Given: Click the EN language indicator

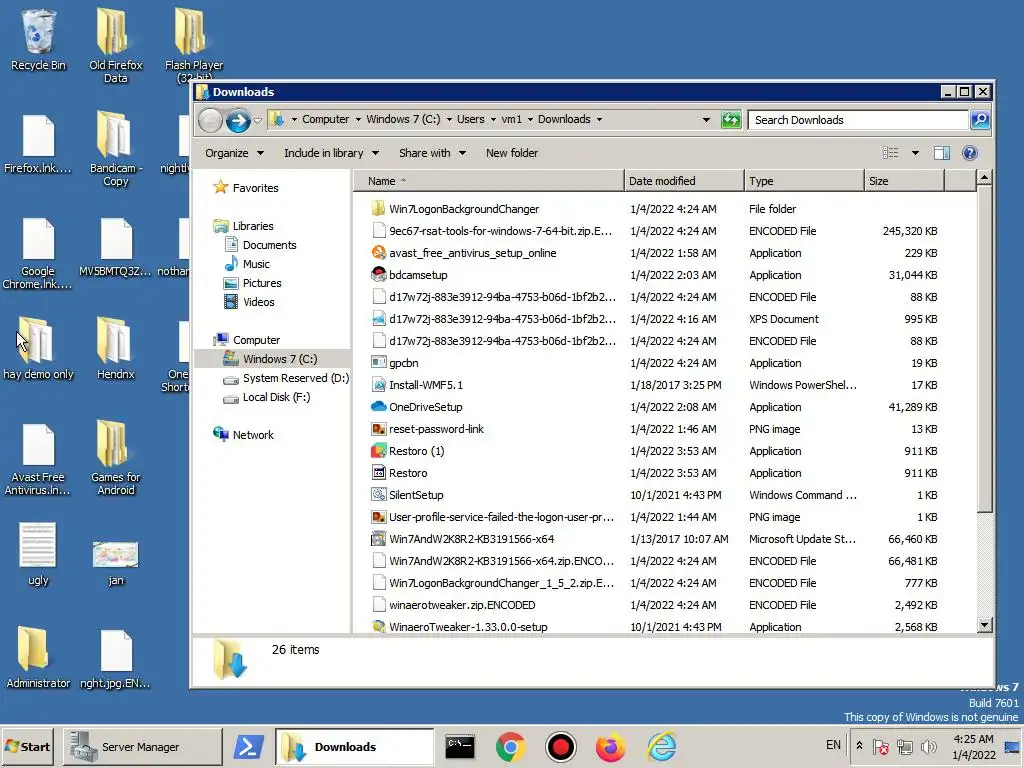Looking at the screenshot, I should (x=833, y=744).
